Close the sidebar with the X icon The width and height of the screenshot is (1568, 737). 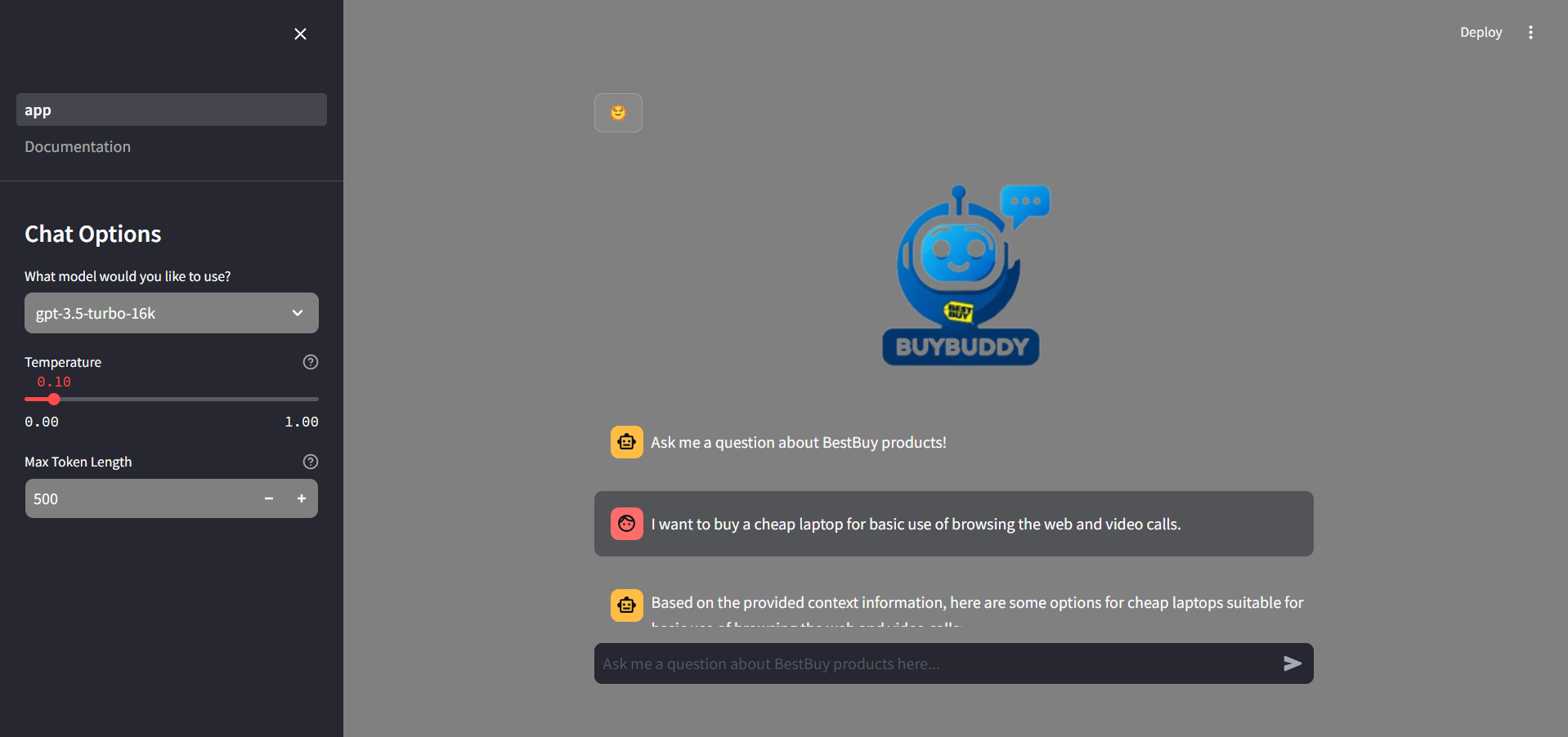pyautogui.click(x=300, y=33)
